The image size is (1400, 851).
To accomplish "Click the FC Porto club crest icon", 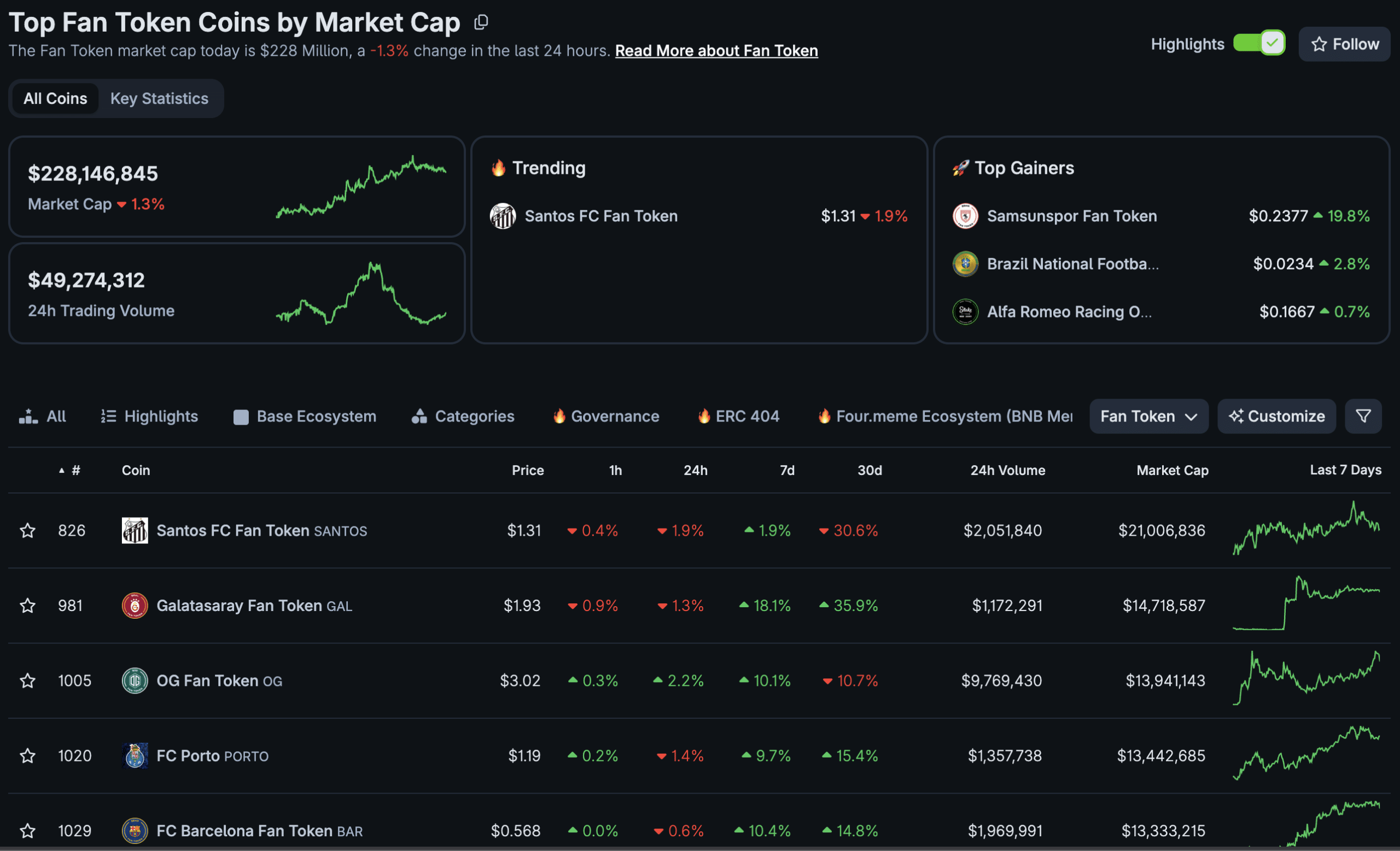I will (x=135, y=755).
